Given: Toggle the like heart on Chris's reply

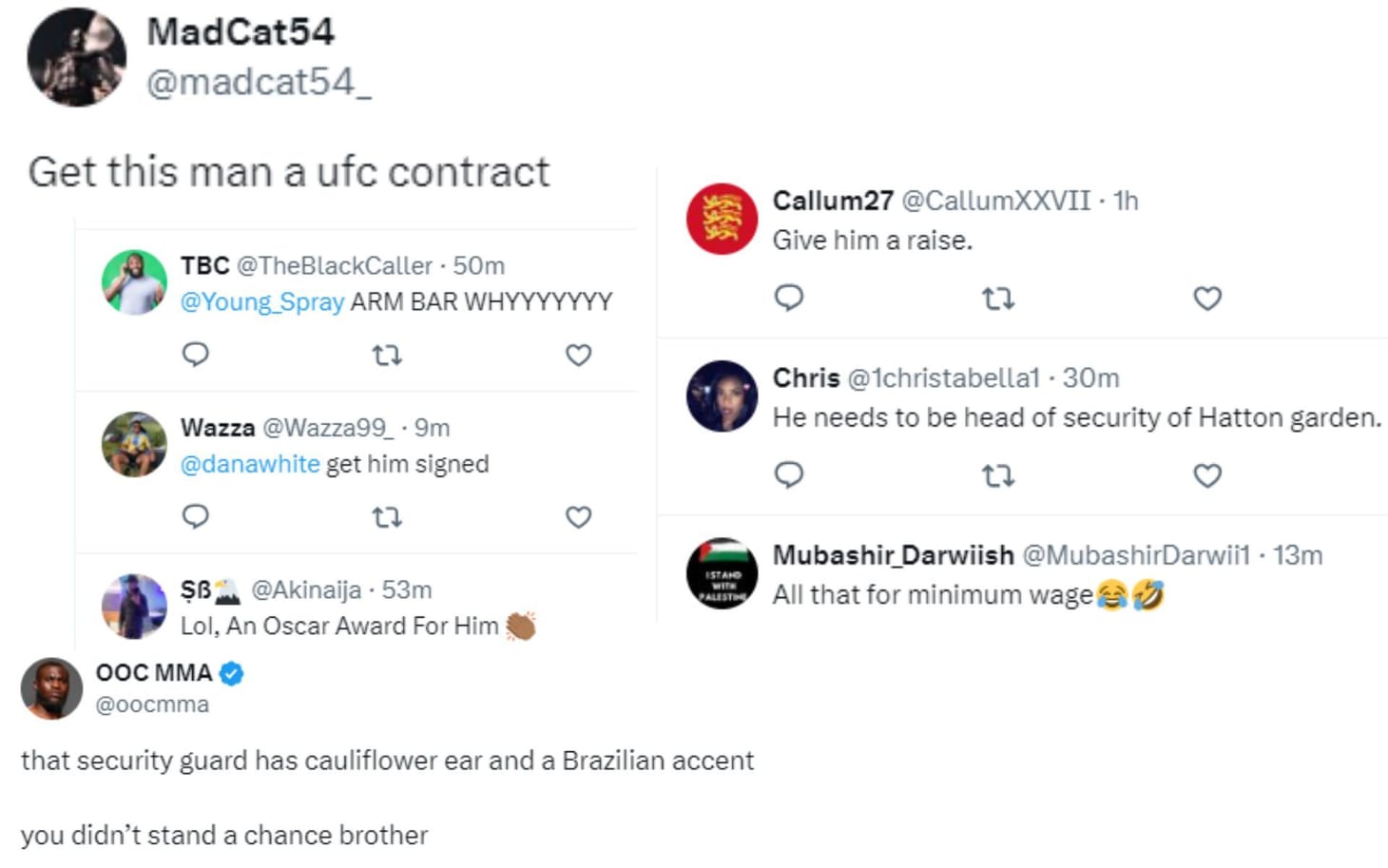Looking at the screenshot, I should [x=1206, y=475].
